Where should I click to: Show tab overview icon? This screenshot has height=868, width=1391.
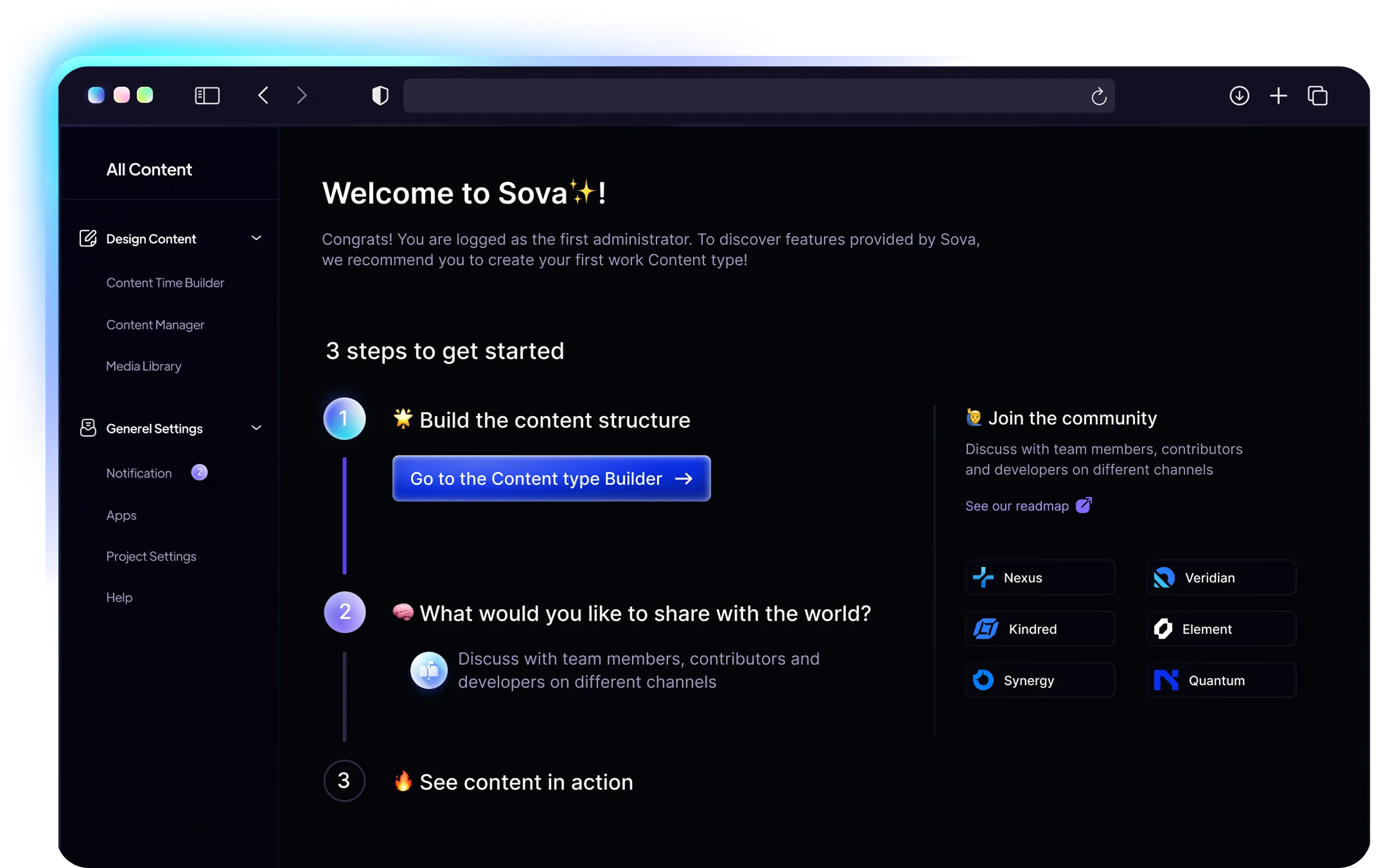[x=1318, y=95]
